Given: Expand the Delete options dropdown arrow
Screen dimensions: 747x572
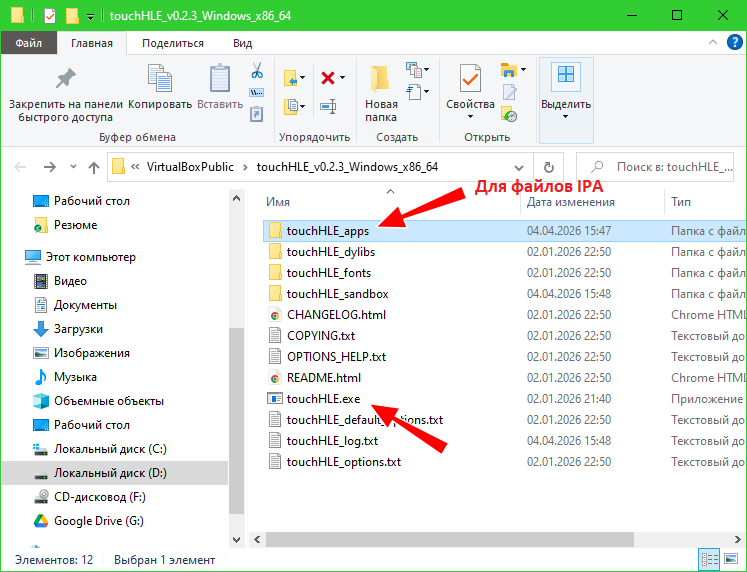Looking at the screenshot, I should coord(343,78).
